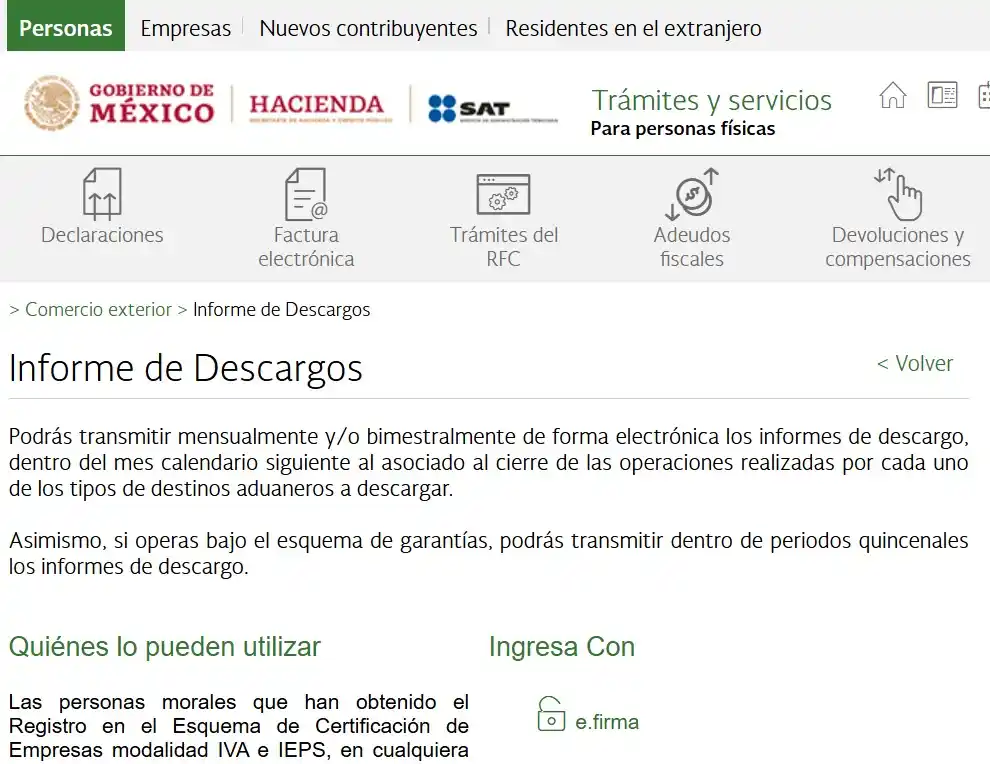This screenshot has width=990, height=764.
Task: Click the Para personas físicas subtitle
Action: [683, 129]
